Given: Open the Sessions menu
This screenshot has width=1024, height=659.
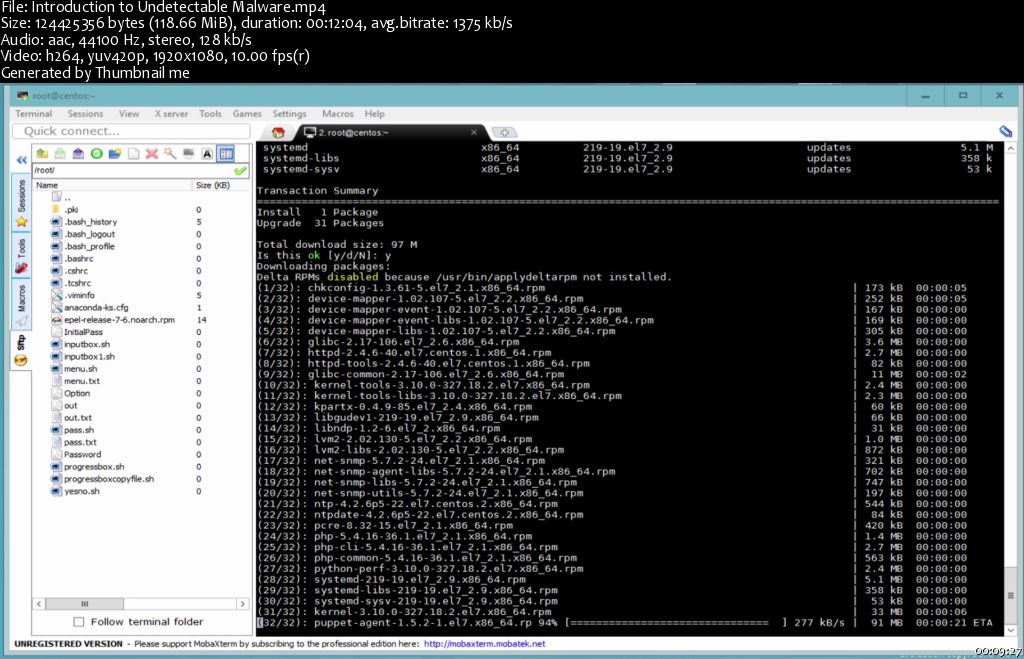Looking at the screenshot, I should (86, 114).
